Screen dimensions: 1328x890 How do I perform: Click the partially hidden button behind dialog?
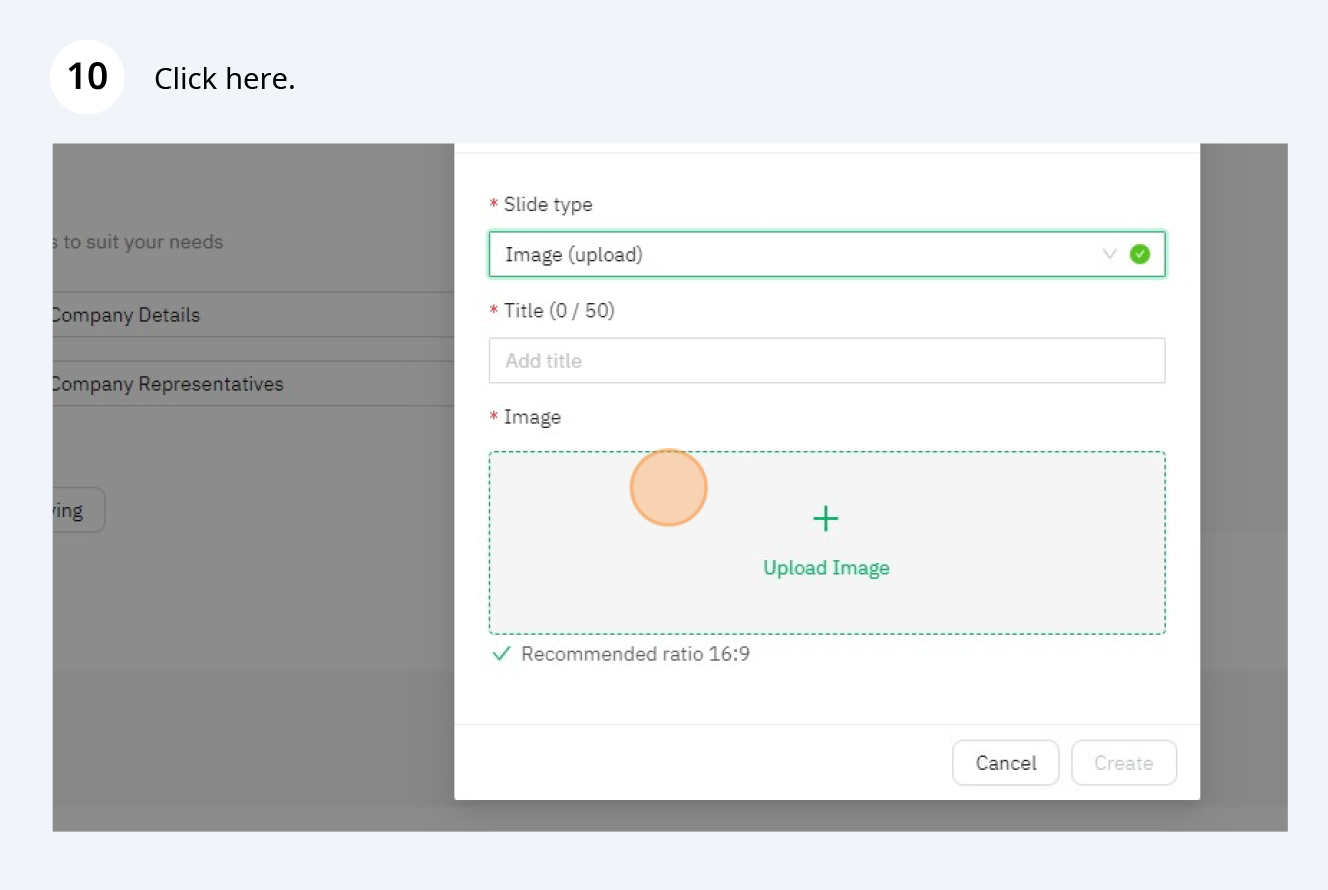click(78, 510)
